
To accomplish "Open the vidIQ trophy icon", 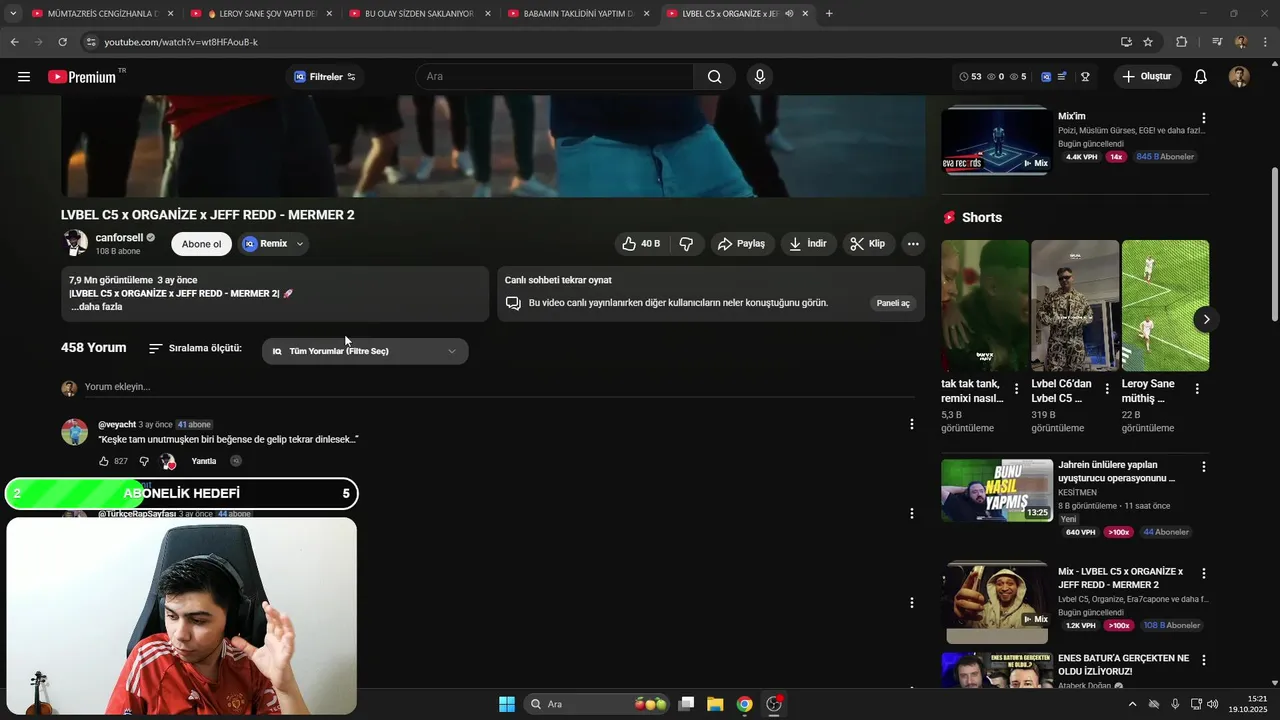I will tap(1085, 77).
